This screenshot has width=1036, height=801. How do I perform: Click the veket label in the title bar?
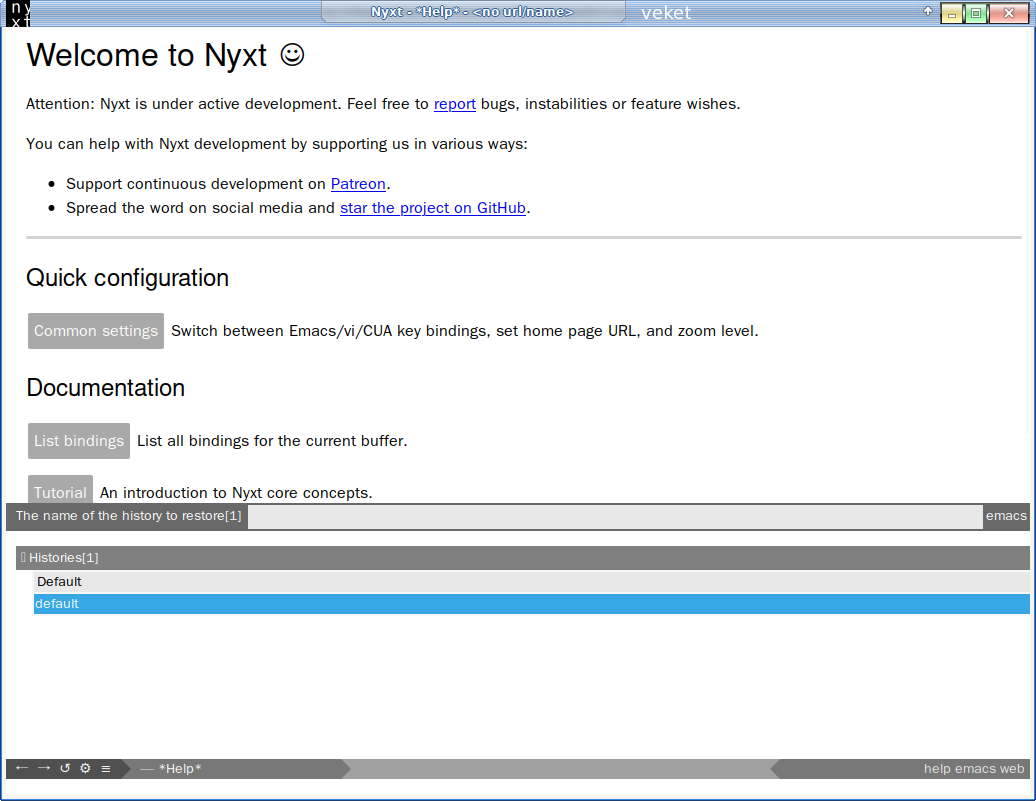point(666,13)
